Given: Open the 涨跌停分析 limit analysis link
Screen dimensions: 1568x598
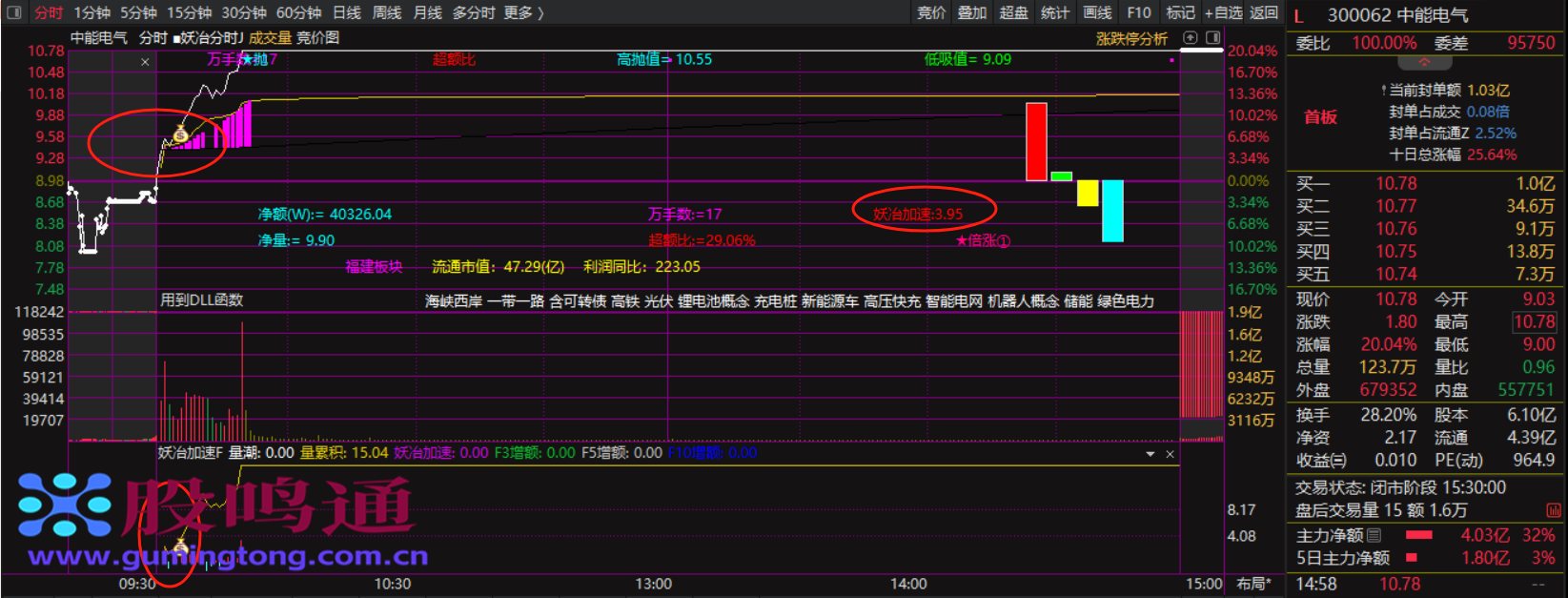Looking at the screenshot, I should click(1131, 39).
